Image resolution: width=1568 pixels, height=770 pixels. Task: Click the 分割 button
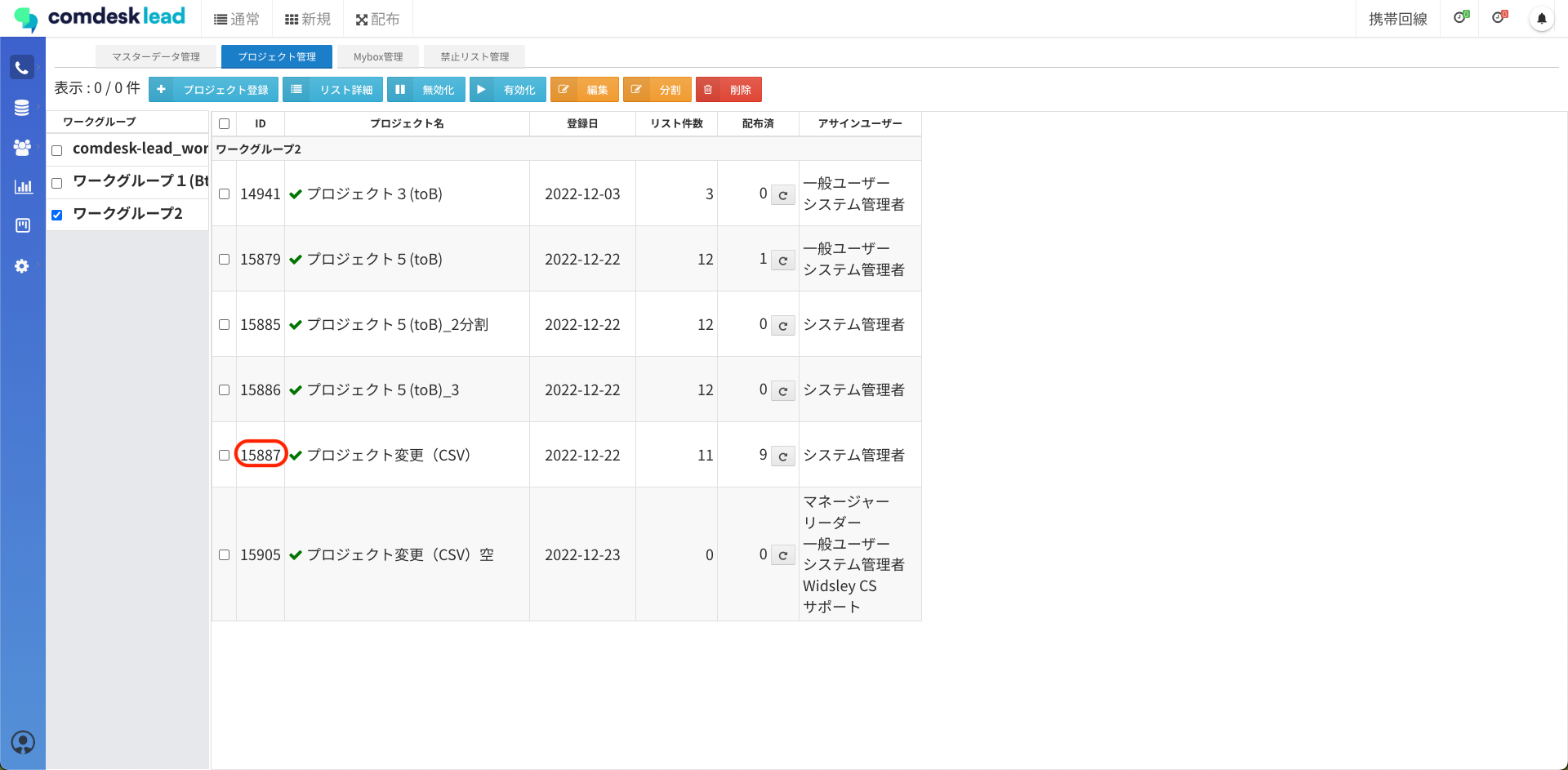coord(657,90)
